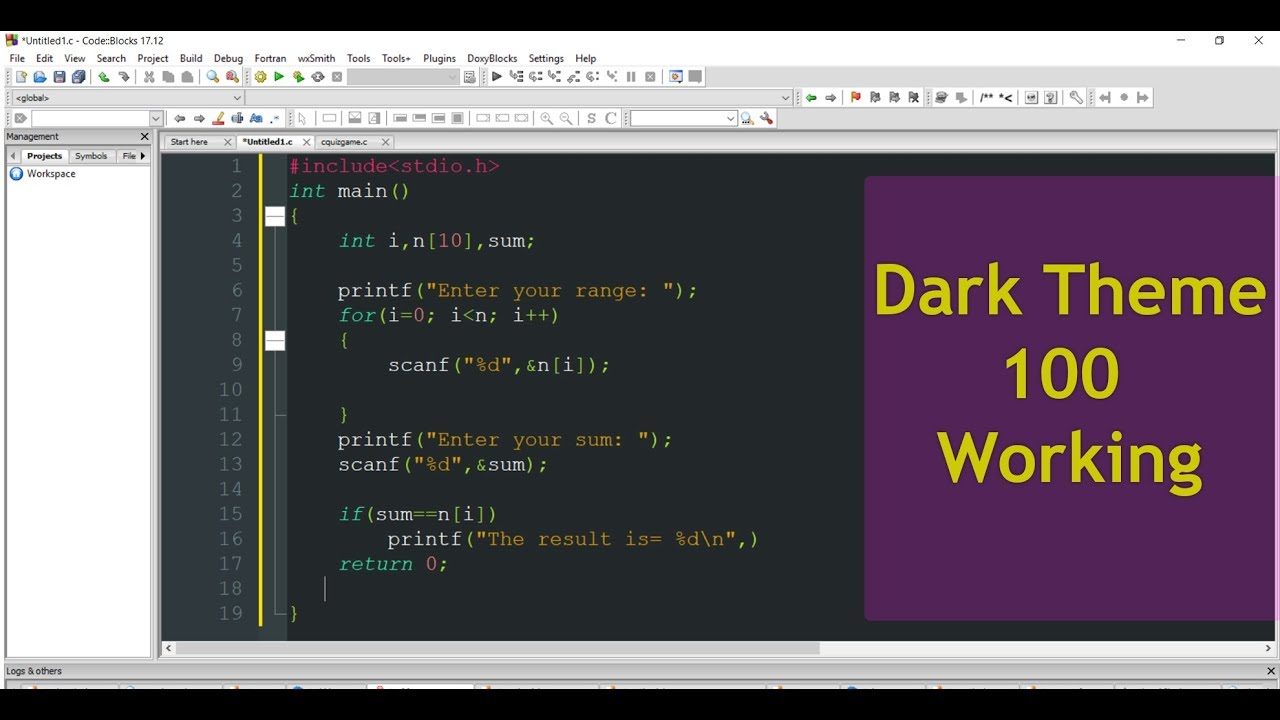Click line number 12 in the margin
Viewport: 1280px width, 720px height.
coord(231,440)
